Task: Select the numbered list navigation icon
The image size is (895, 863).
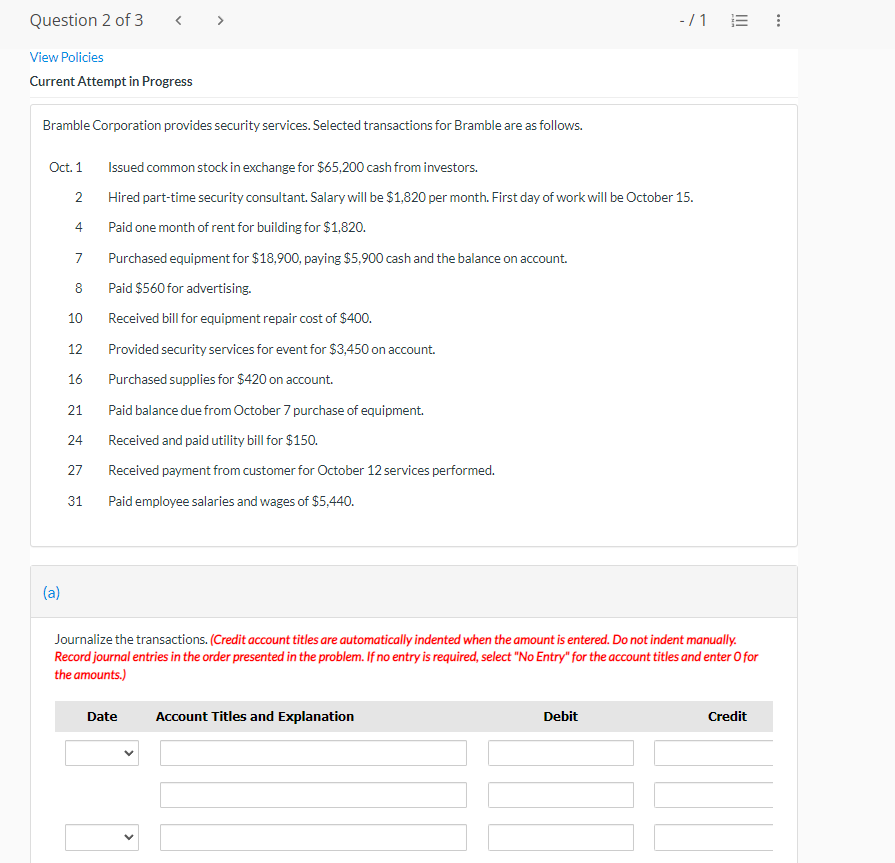Action: 739,19
